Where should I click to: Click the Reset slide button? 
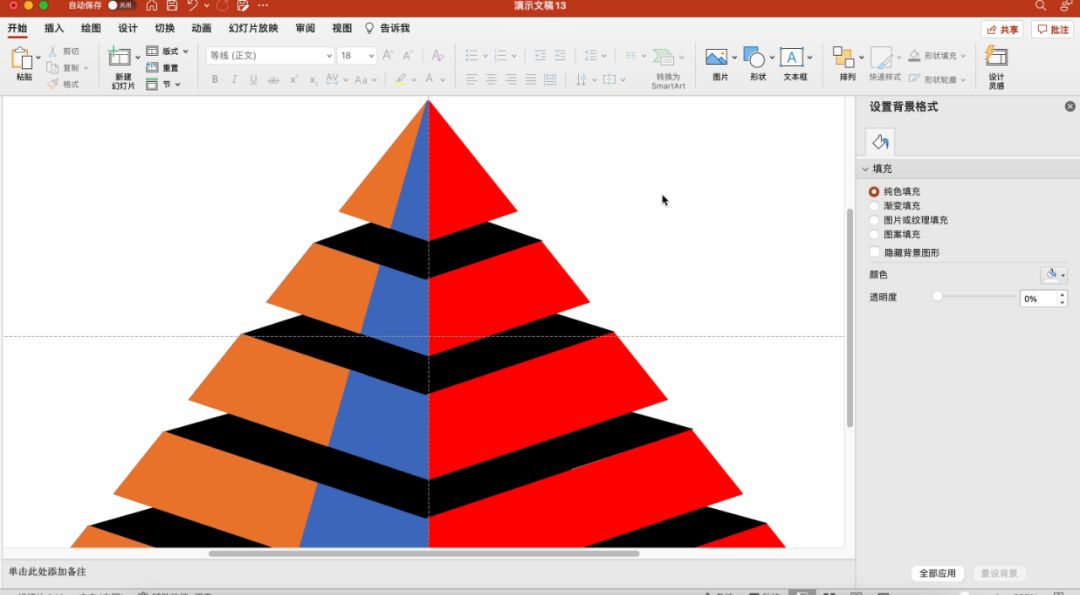point(999,573)
